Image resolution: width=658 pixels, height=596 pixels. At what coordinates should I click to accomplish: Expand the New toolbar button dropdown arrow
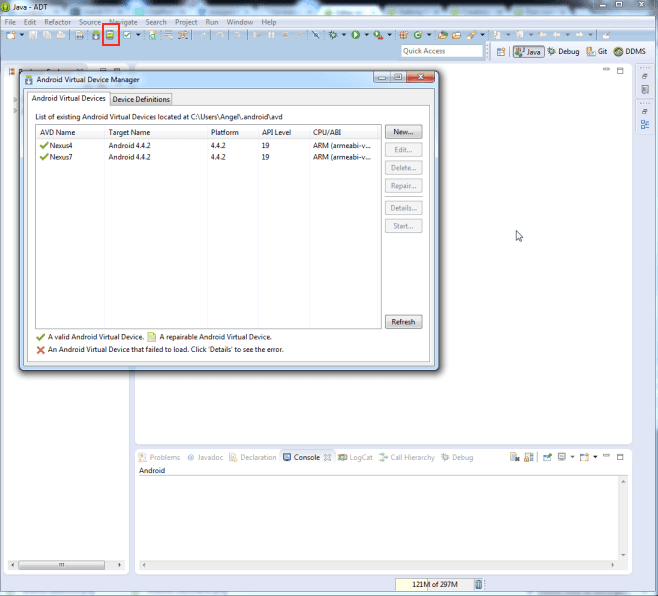click(x=21, y=35)
